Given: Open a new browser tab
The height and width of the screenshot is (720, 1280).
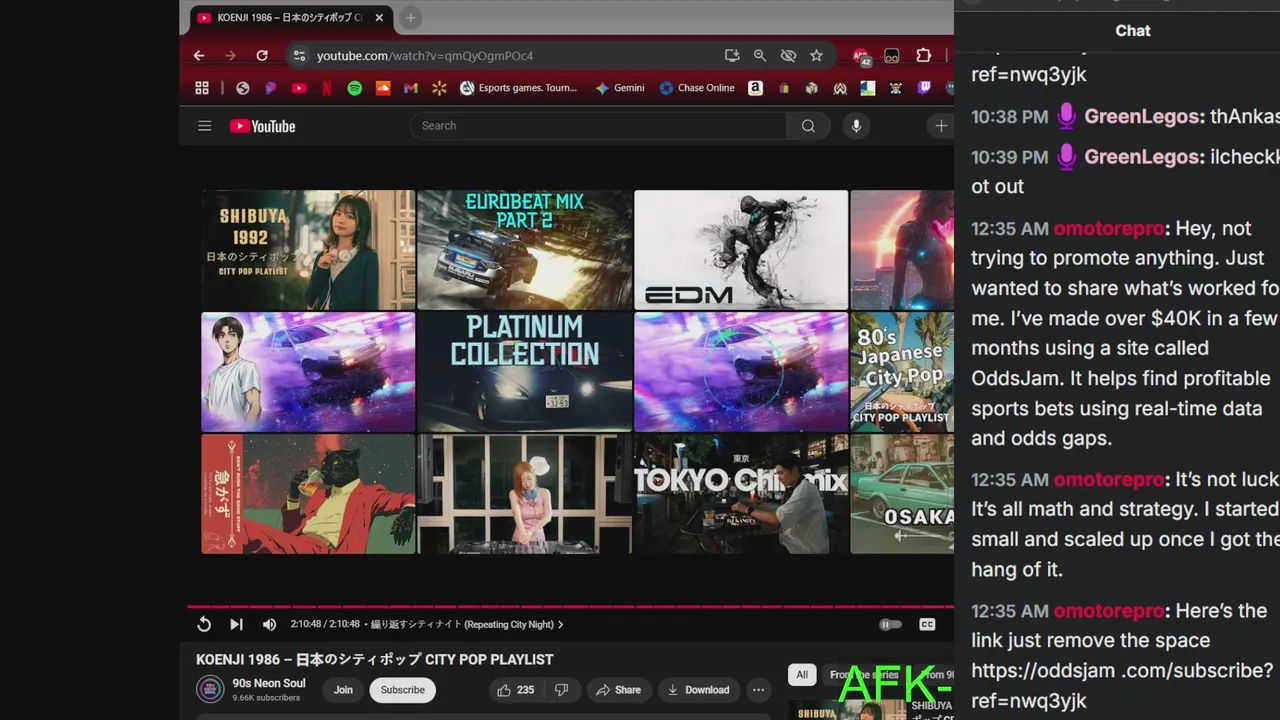Looking at the screenshot, I should (410, 17).
